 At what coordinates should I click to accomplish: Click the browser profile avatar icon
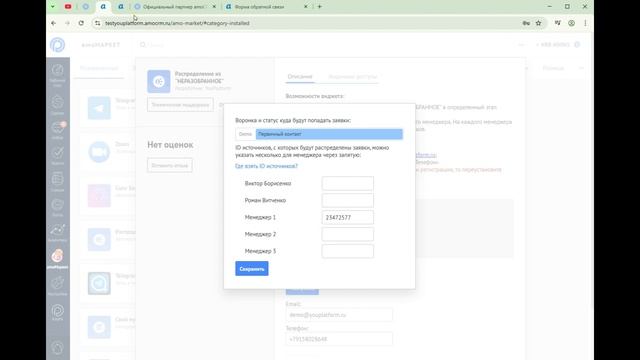pyautogui.click(x=571, y=23)
